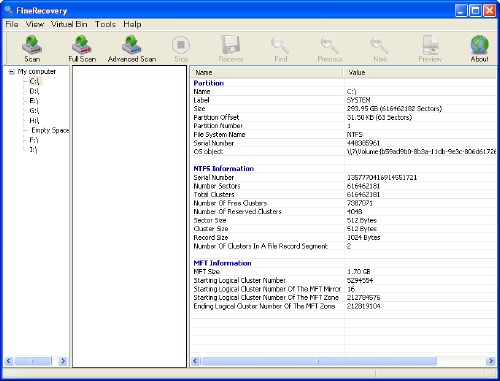Click the MFT Information section heading

click(x=222, y=263)
